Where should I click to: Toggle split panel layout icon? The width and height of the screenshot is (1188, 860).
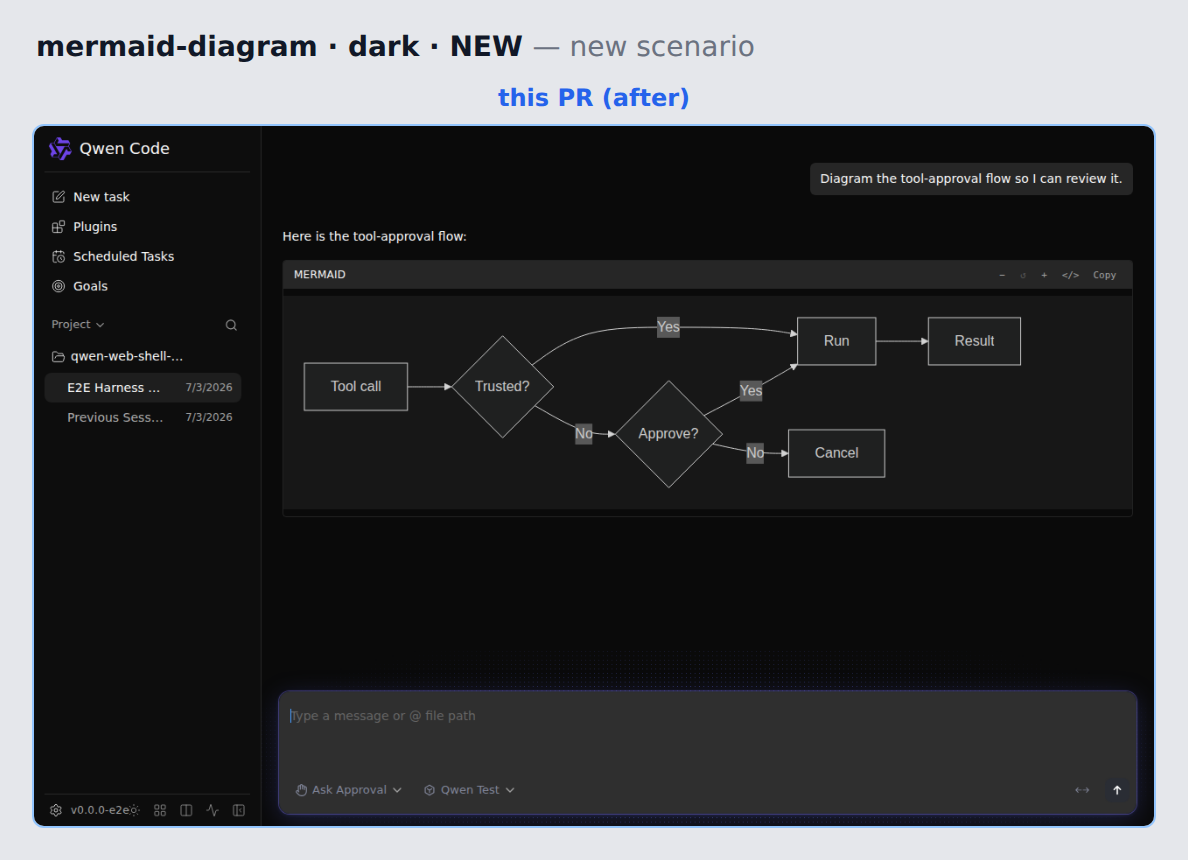coord(186,810)
